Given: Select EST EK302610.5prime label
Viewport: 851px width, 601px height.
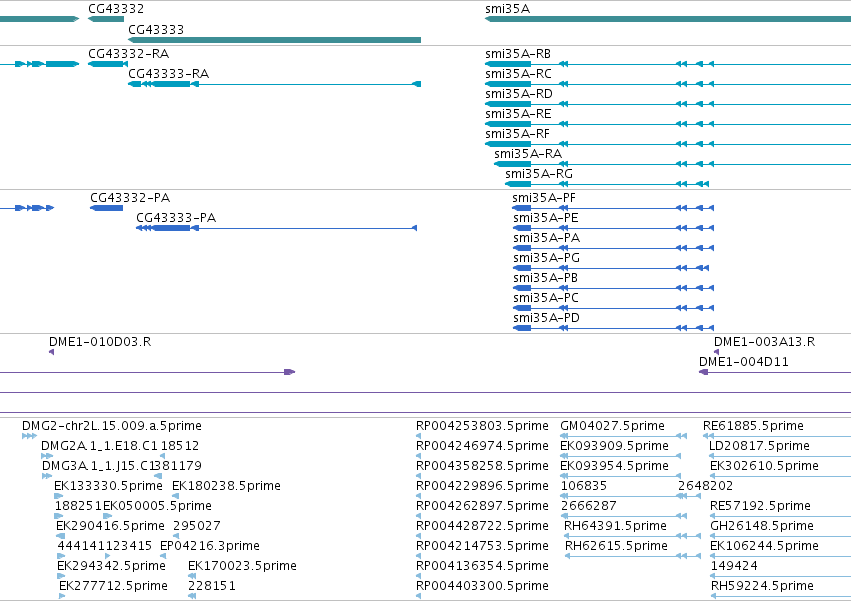Looking at the screenshot, I should point(764,466).
